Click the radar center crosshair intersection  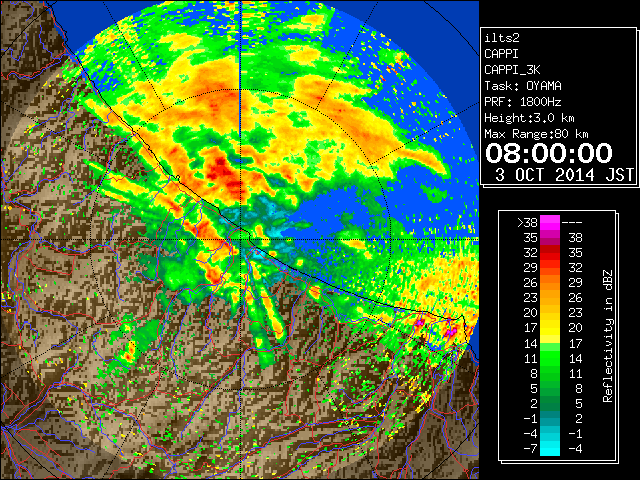coord(241,239)
